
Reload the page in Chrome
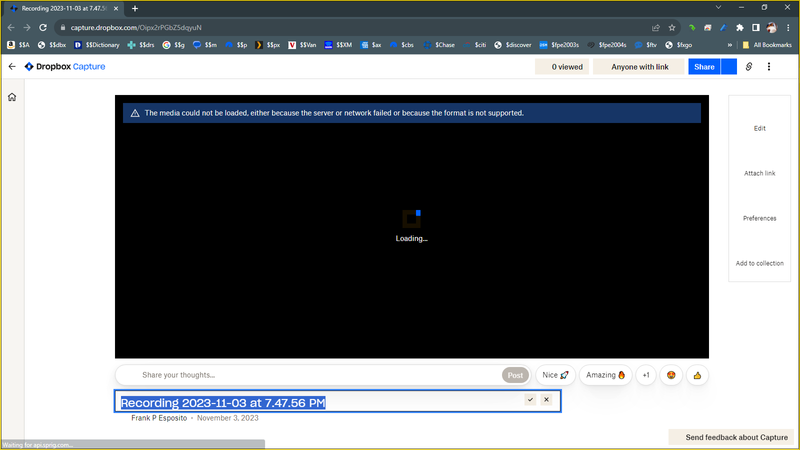coord(43,28)
